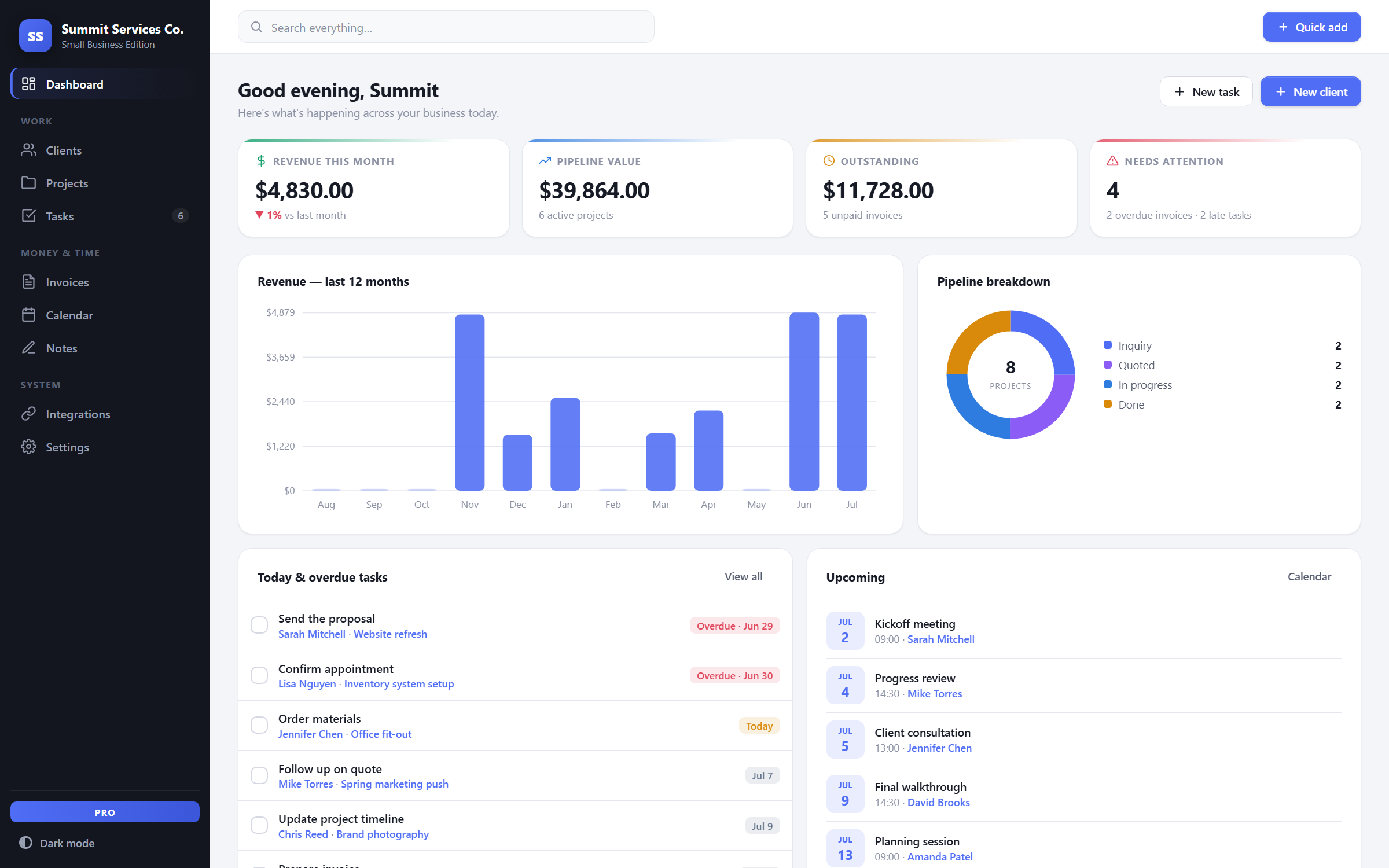Click the Jul revenue bar

tap(851, 402)
